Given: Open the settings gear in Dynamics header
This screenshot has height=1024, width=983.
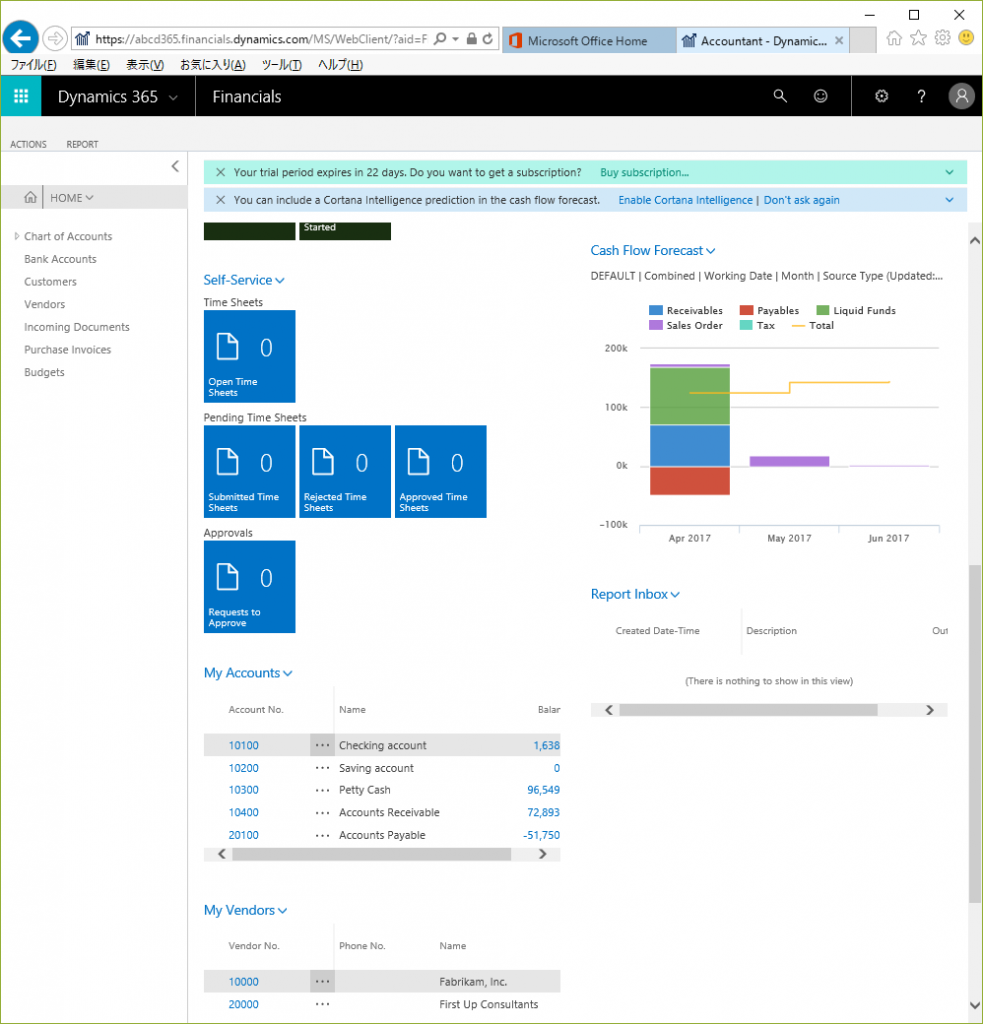Looking at the screenshot, I should point(882,97).
